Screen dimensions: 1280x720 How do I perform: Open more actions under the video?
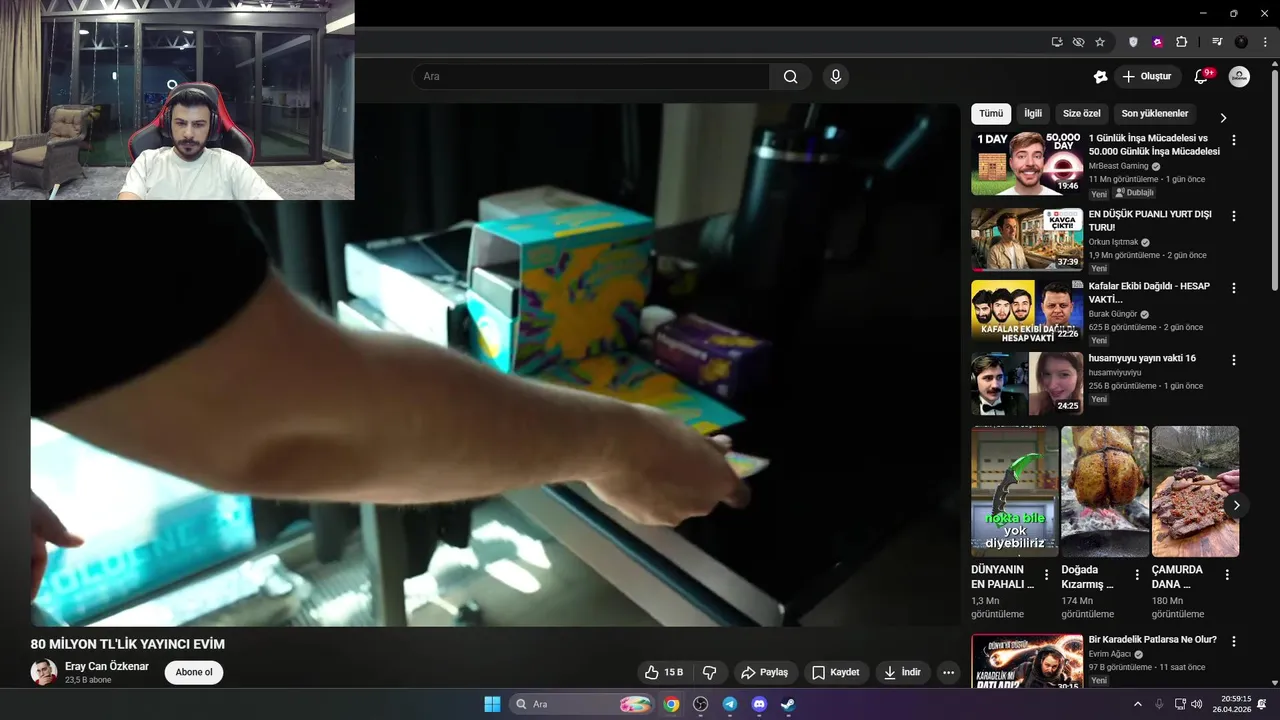(948, 672)
